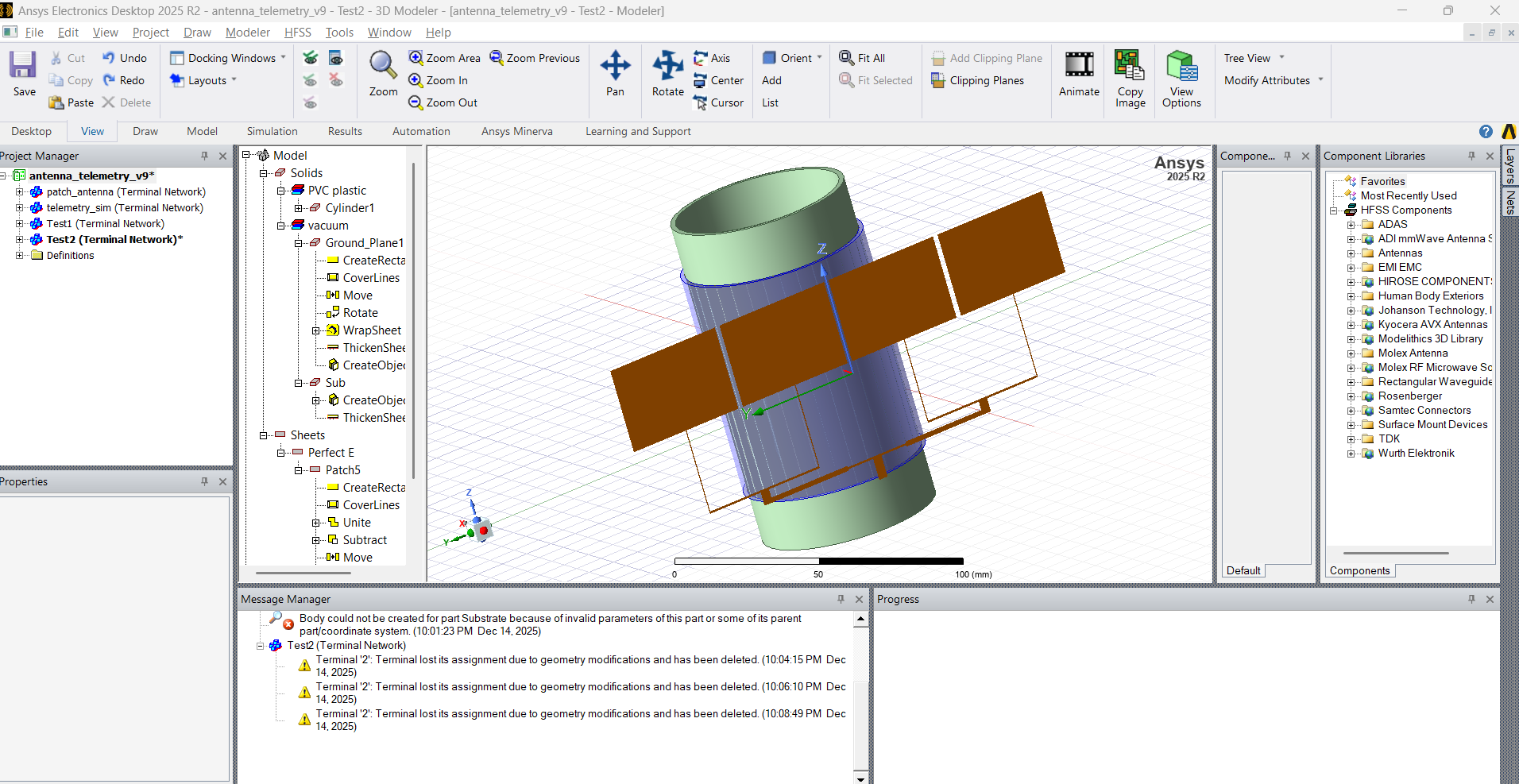
Task: Open the HFSS menu
Action: [x=297, y=33]
